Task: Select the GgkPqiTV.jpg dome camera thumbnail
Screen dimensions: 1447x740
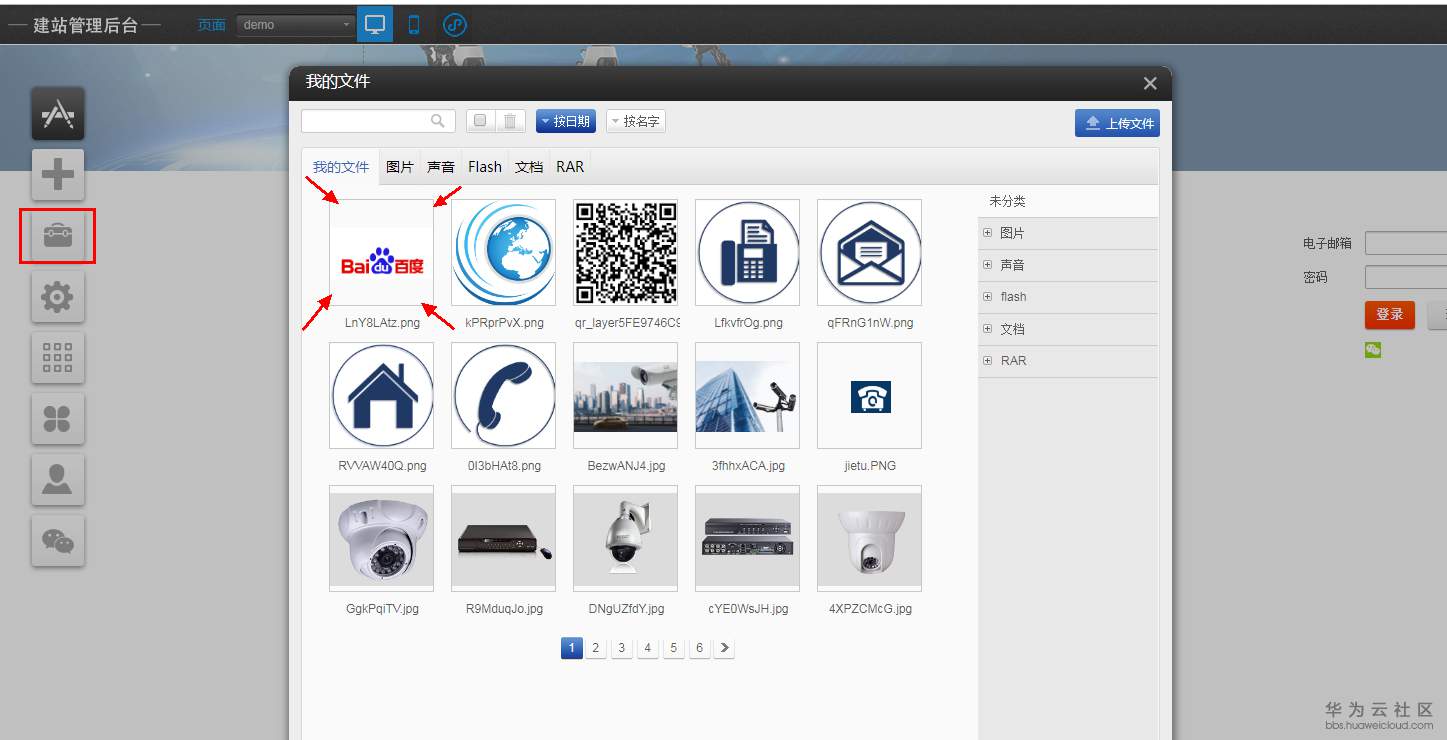Action: click(x=381, y=538)
